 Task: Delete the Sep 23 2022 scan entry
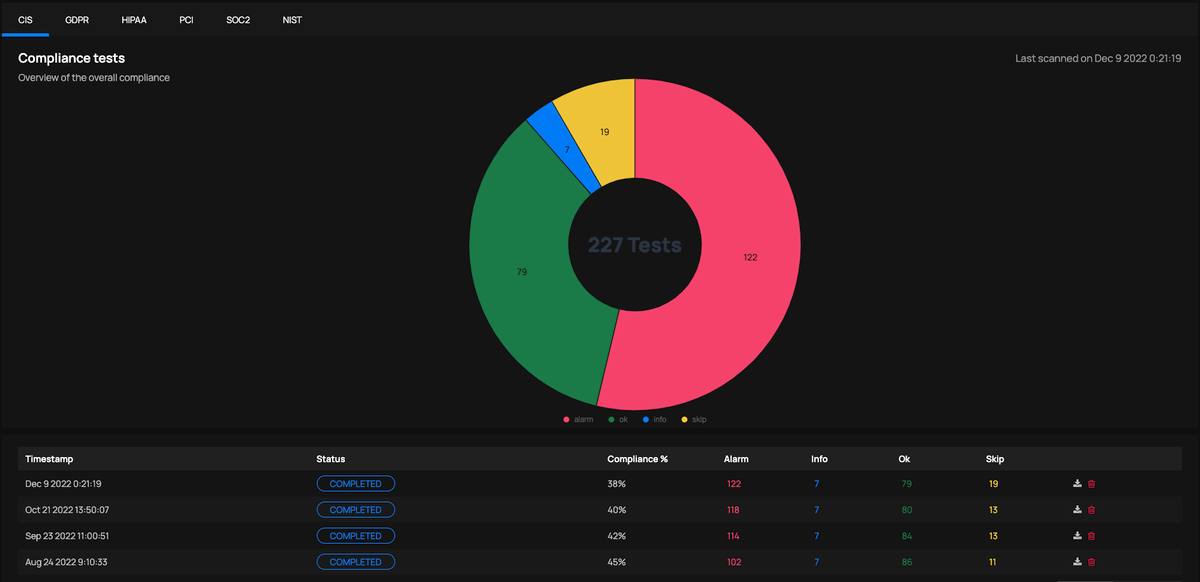[x=1091, y=536]
